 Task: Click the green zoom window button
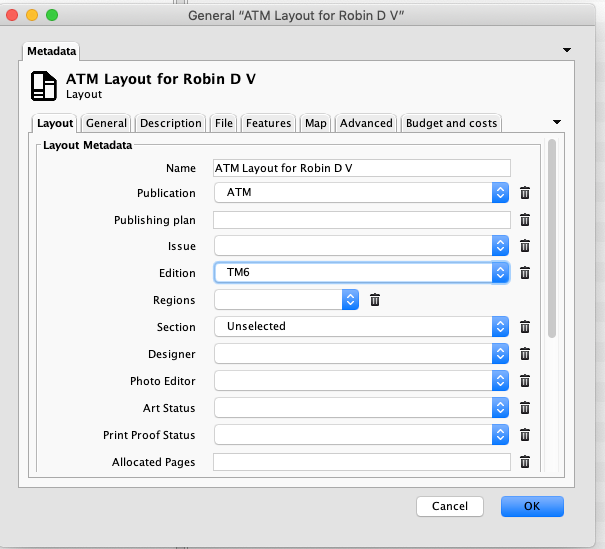52,15
